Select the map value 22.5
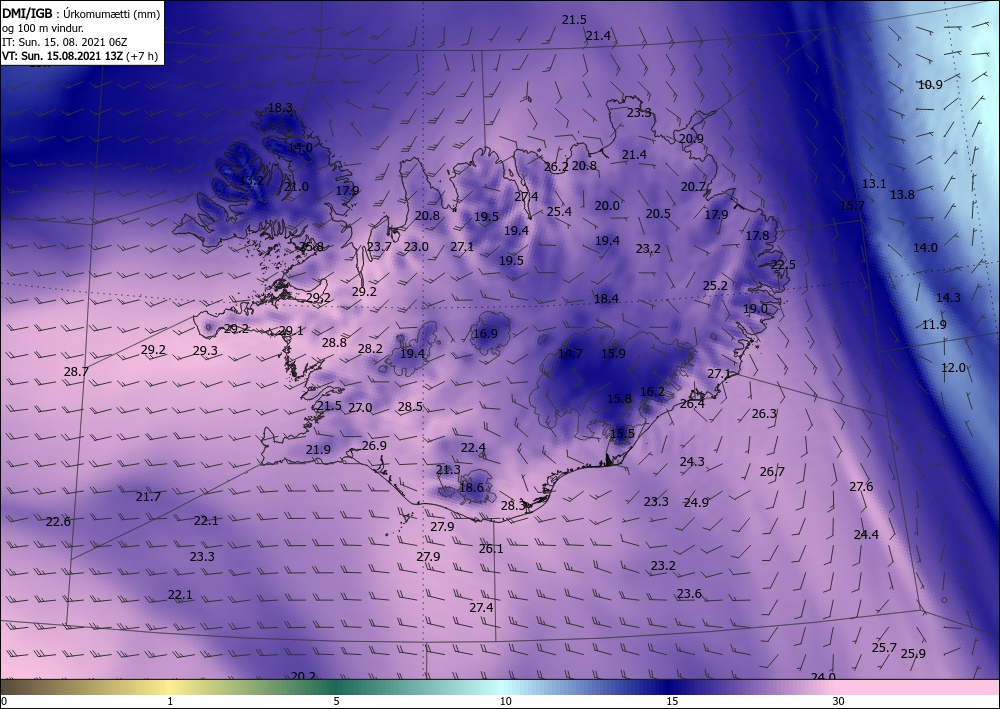This screenshot has height=709, width=1000. point(784,265)
